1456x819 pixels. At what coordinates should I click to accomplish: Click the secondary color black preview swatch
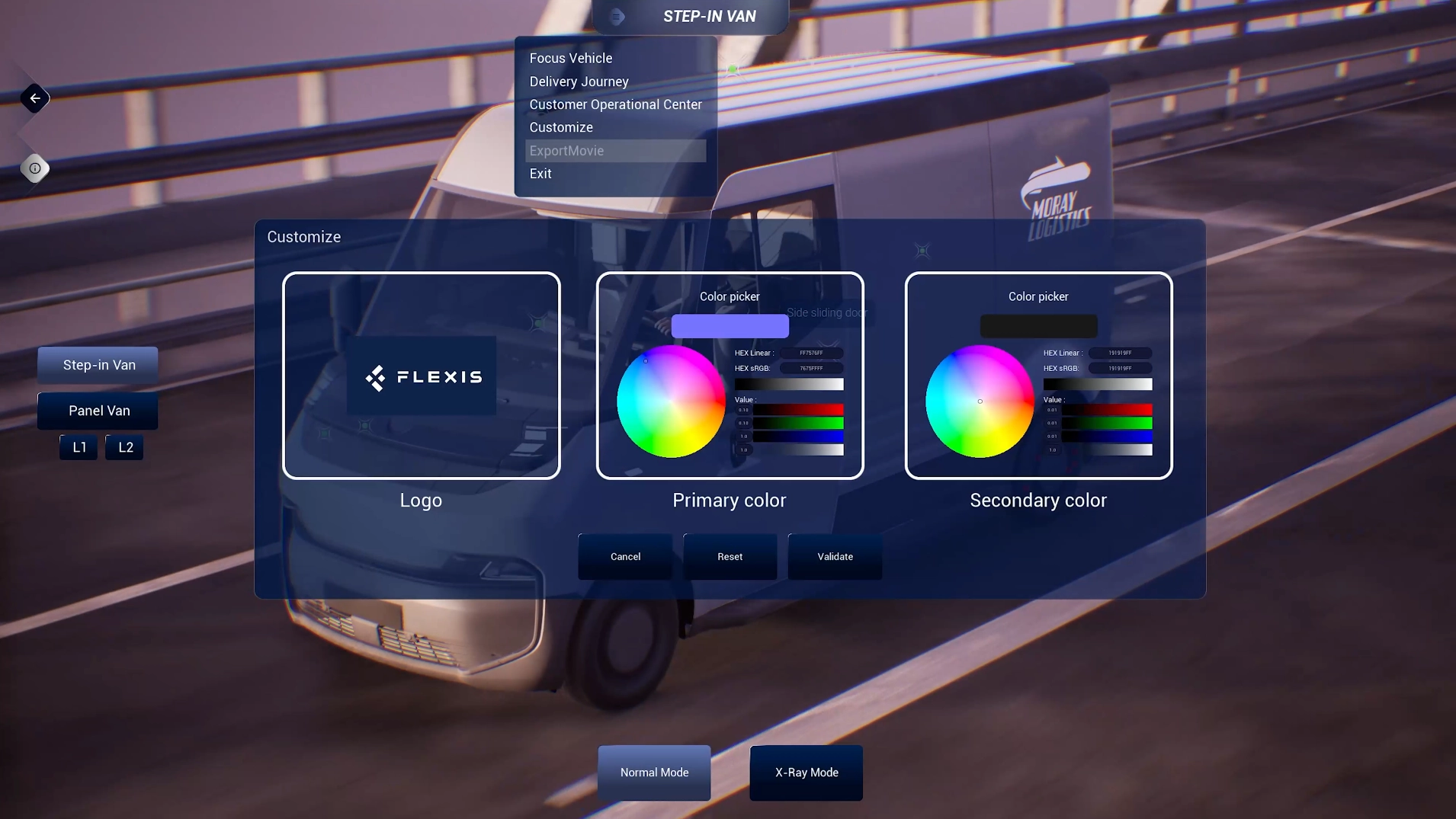tap(1039, 326)
